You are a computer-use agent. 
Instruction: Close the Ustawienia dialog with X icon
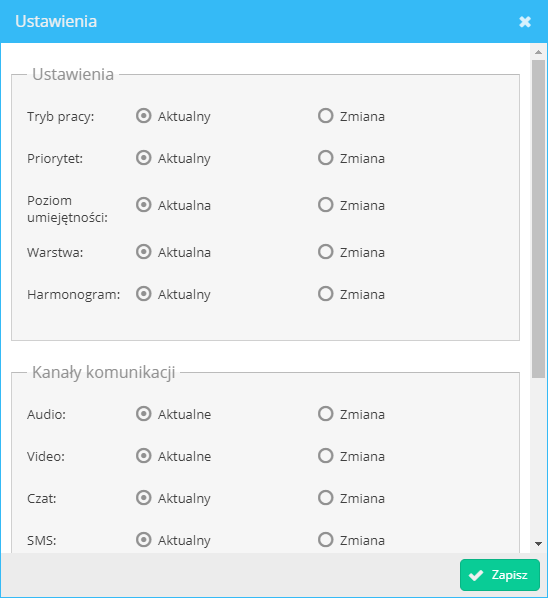(525, 22)
